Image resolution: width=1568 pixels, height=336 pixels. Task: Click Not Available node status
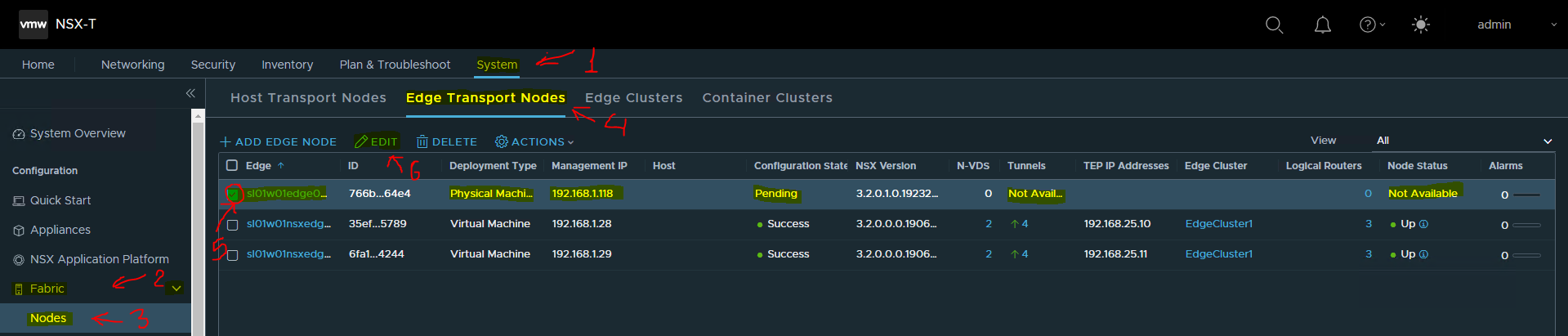tap(1423, 194)
